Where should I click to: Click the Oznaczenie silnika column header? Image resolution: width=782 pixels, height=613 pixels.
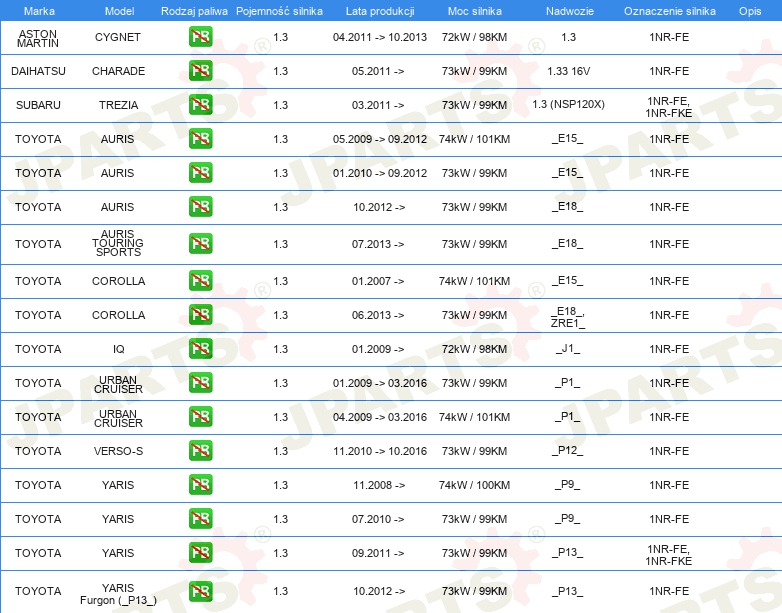[x=669, y=11]
